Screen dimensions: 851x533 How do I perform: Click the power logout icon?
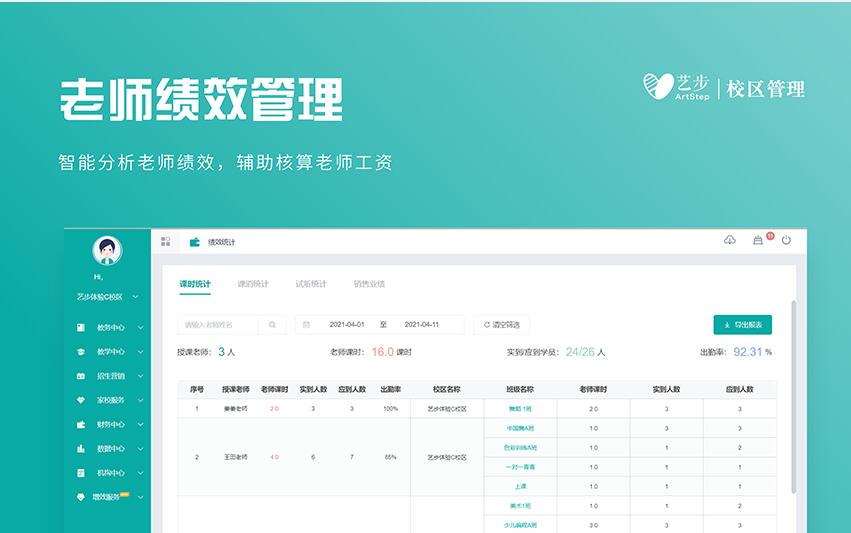tap(786, 241)
